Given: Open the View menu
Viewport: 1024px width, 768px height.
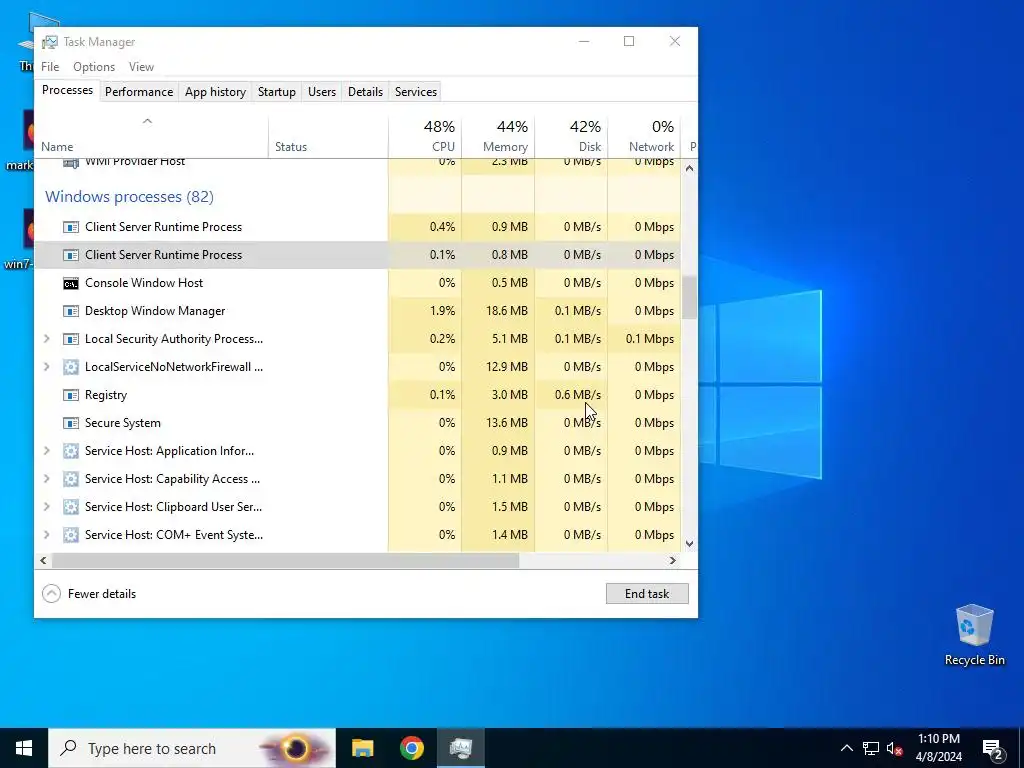Looking at the screenshot, I should (x=141, y=67).
